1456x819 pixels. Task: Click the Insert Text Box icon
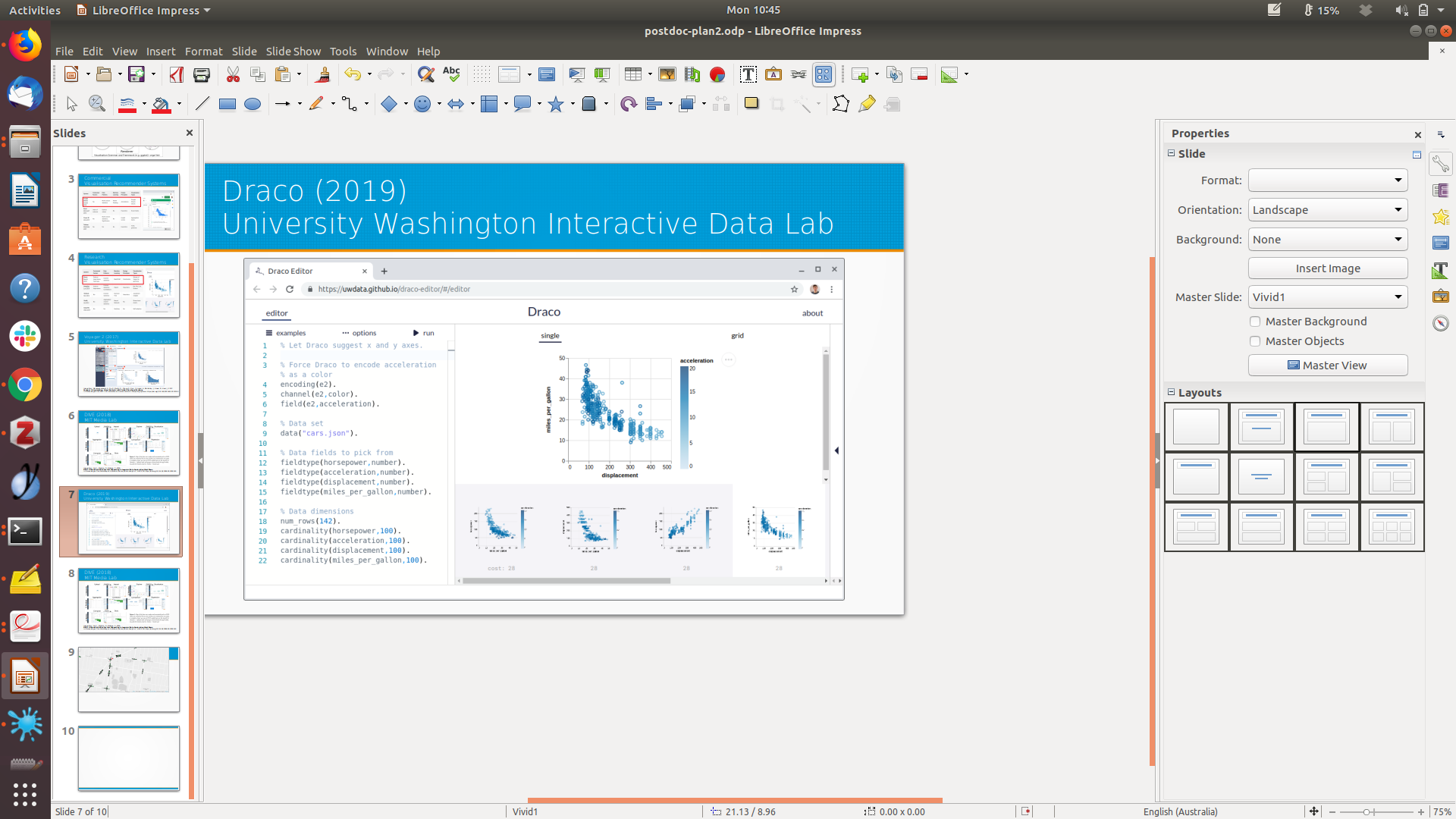(x=748, y=74)
